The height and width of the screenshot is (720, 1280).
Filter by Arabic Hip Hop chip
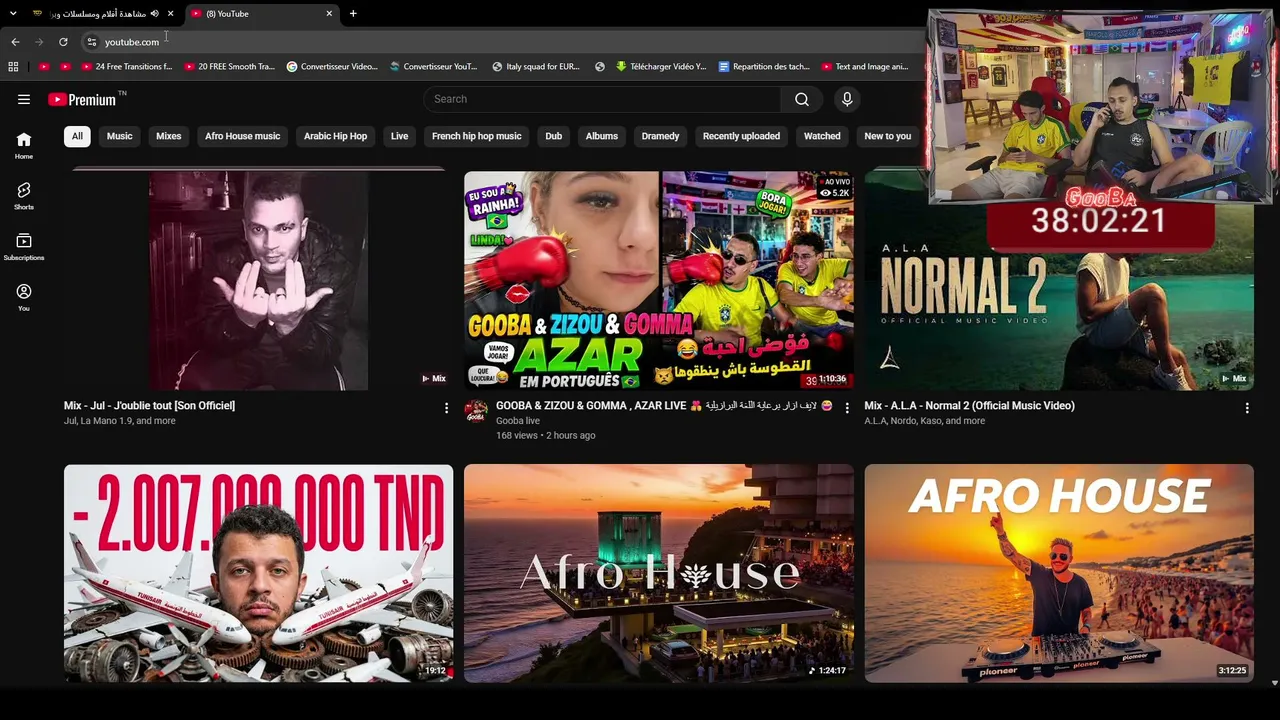pyautogui.click(x=335, y=136)
